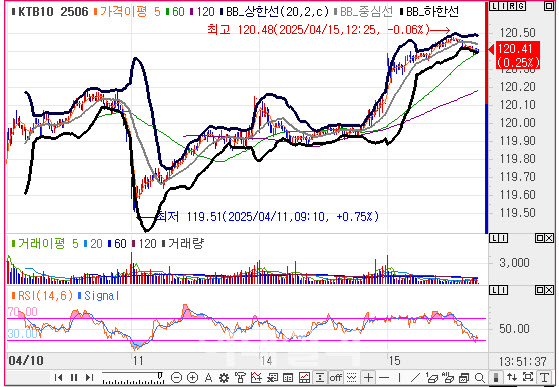Toggle the R button at top right
Image resolution: width=559 pixels, height=387 pixels.
(513, 6)
